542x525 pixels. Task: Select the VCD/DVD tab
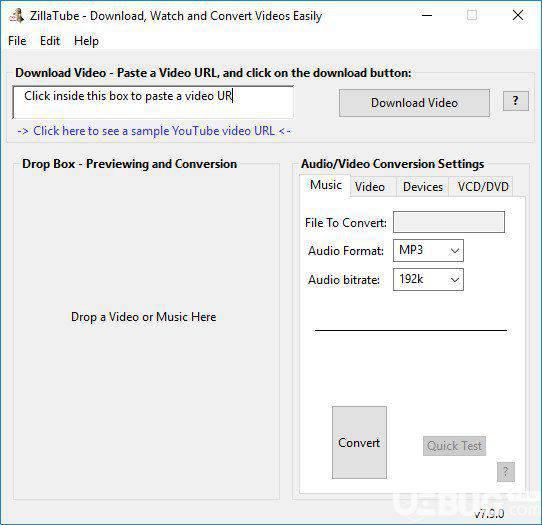coord(483,187)
